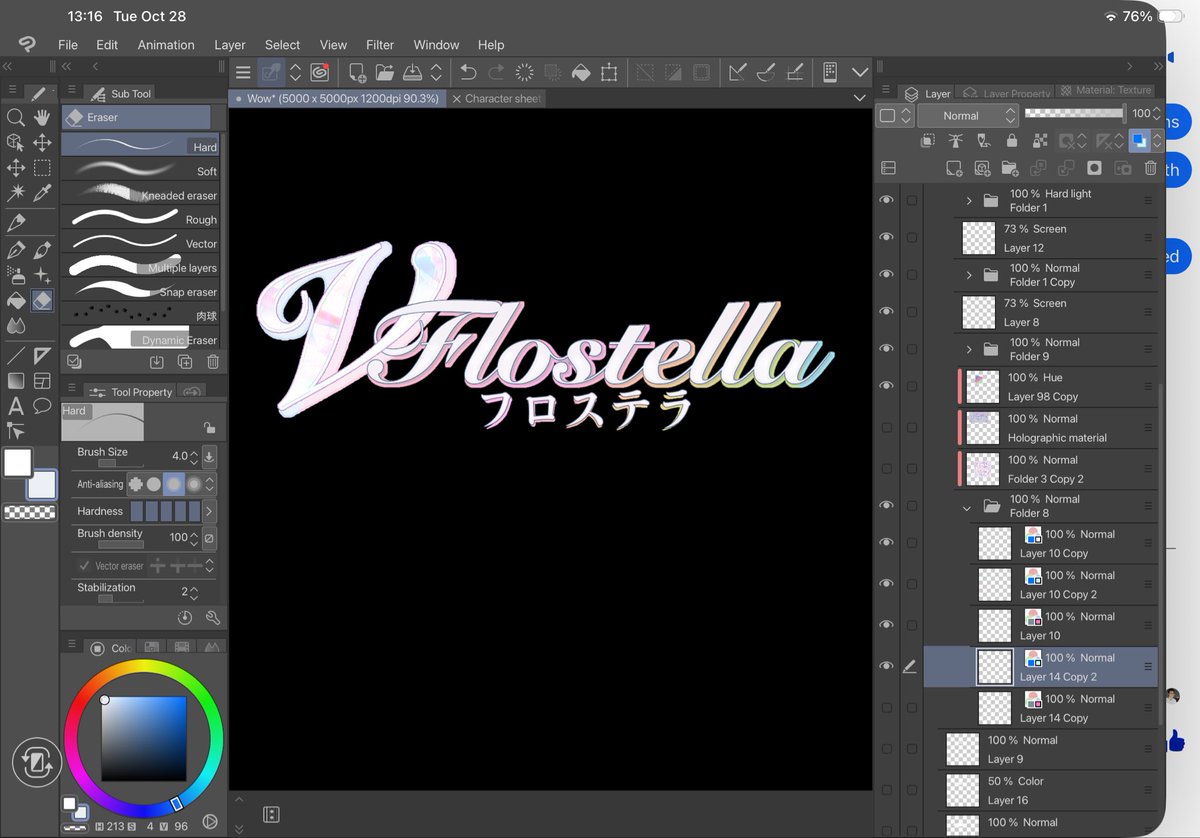
Task: Expand the Folder 1 layer folder
Action: coord(968,201)
